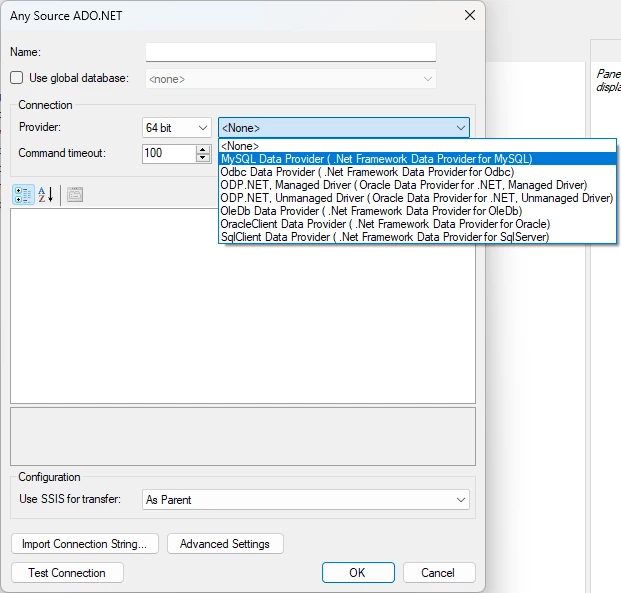The image size is (621, 593).
Task: Pick ODP.NET, Unmanaged Driver provider
Action: [417, 198]
